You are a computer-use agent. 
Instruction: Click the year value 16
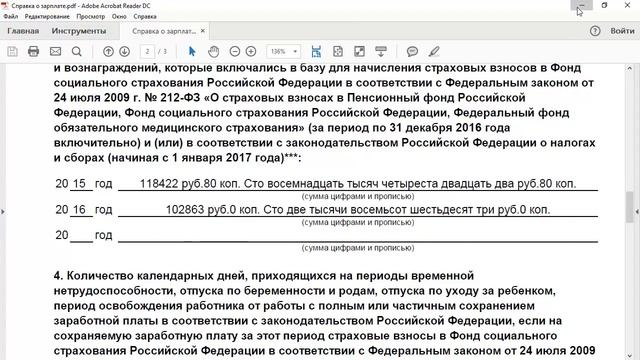(x=79, y=210)
